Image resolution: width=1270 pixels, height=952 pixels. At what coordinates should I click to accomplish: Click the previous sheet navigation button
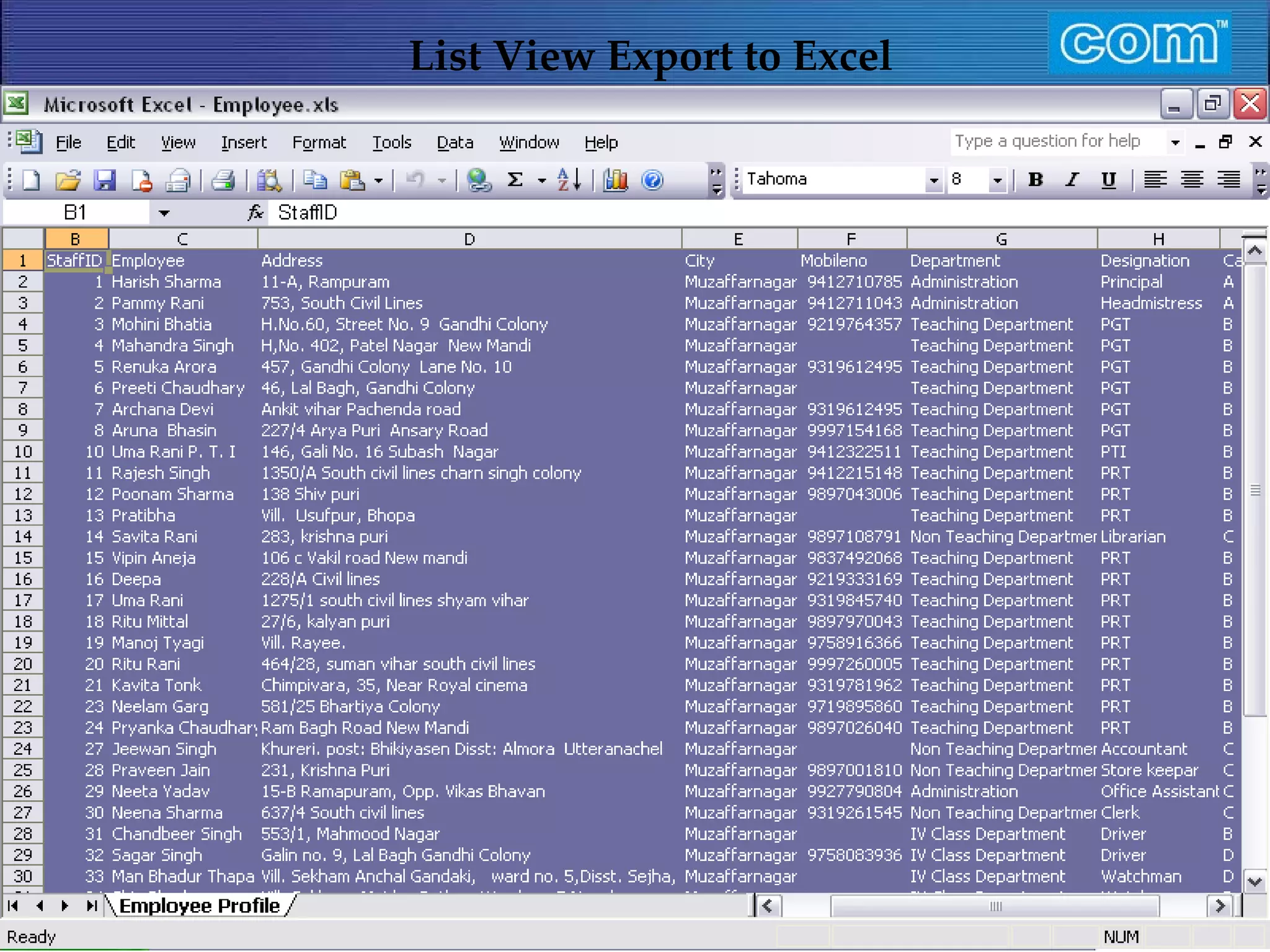tap(40, 906)
